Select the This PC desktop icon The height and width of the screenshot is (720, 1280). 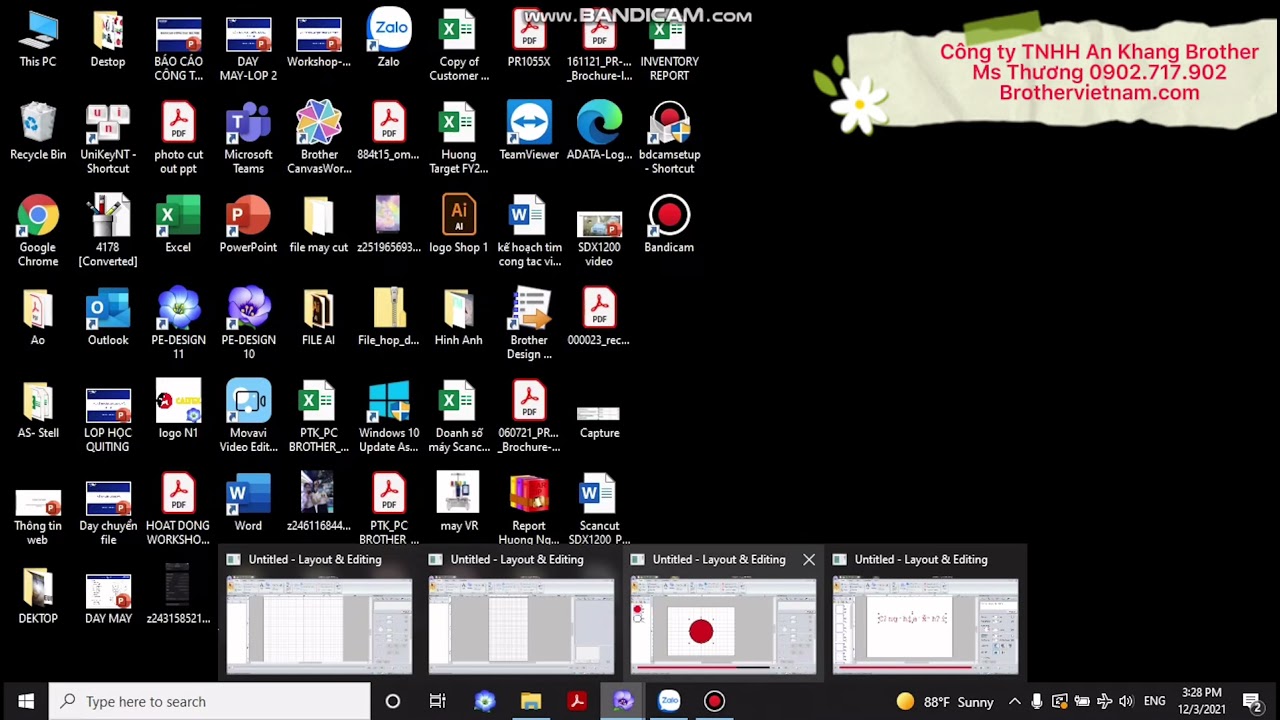tap(38, 38)
